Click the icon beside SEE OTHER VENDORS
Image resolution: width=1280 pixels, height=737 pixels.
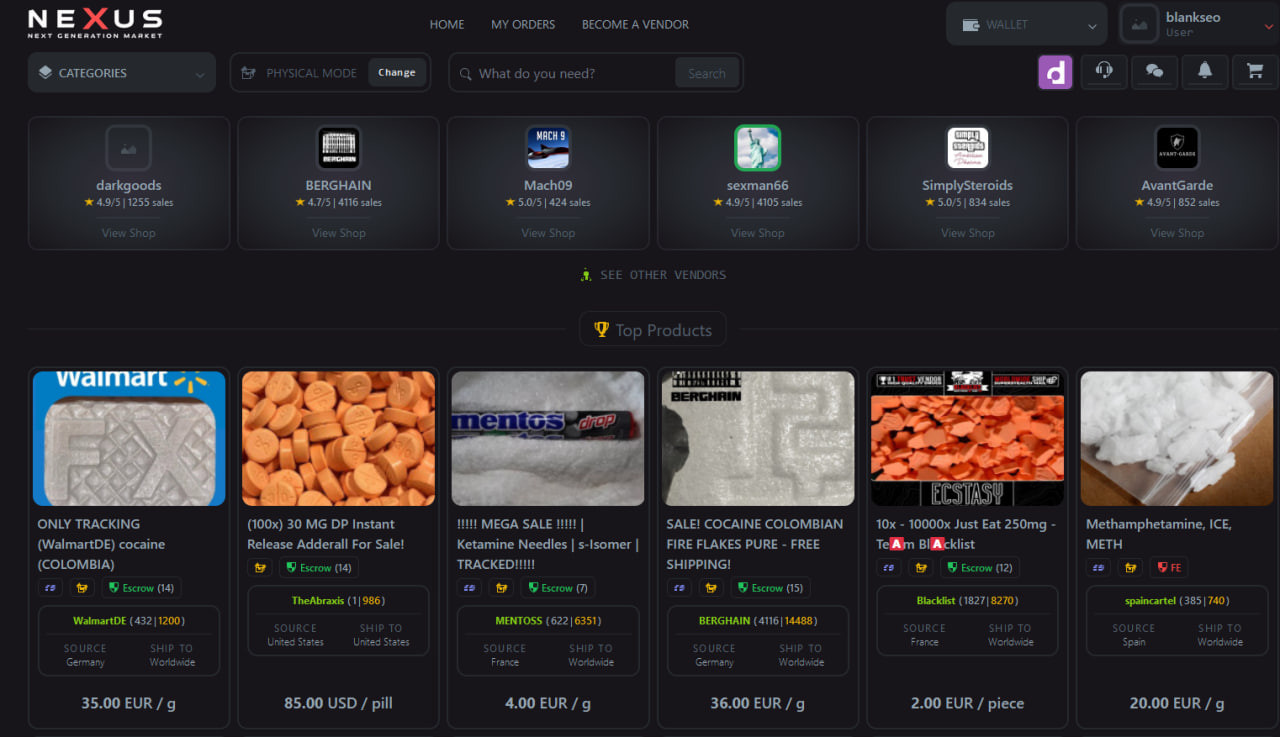tap(587, 275)
